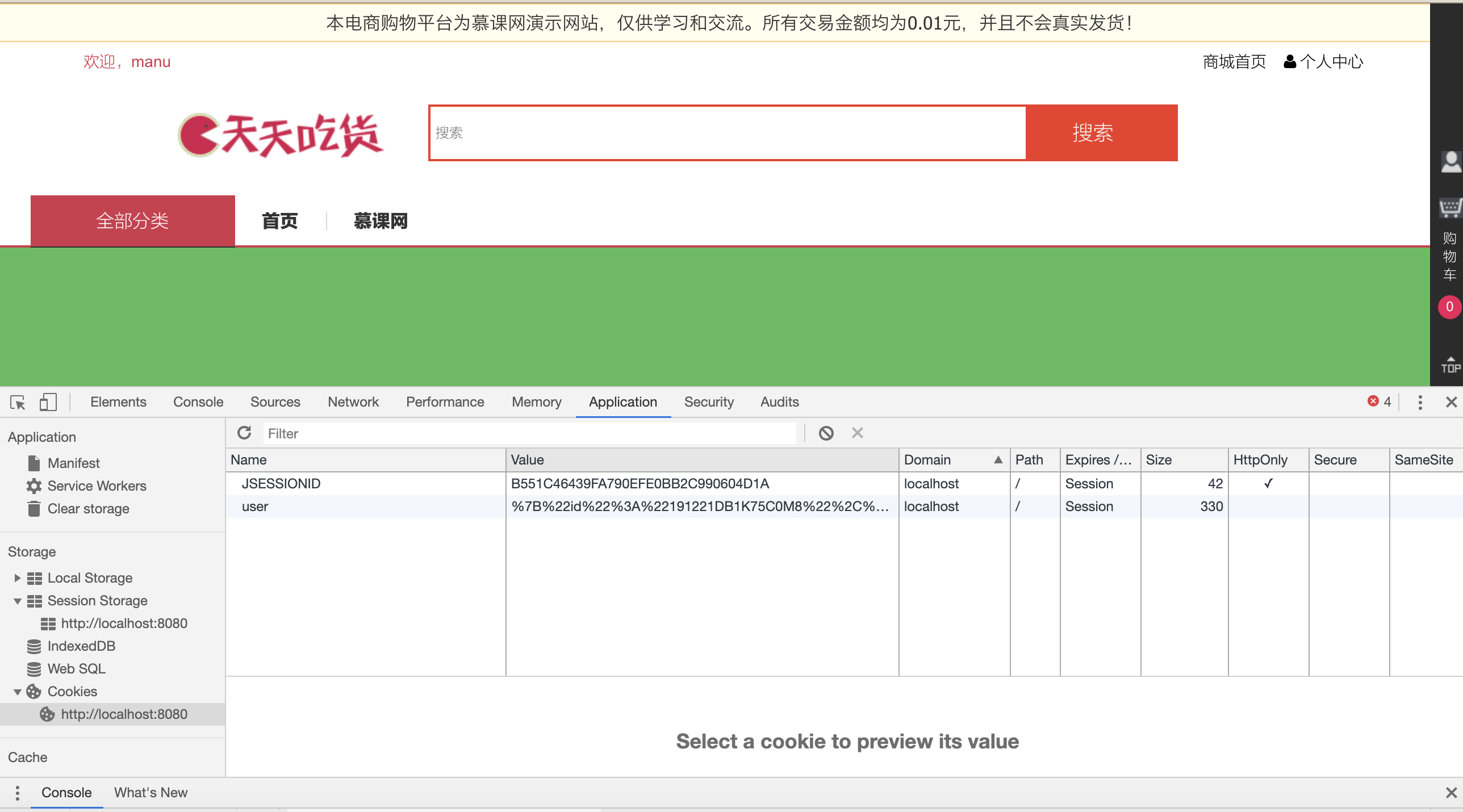Go to 首页 nav link
The image size is (1463, 812).
click(279, 221)
